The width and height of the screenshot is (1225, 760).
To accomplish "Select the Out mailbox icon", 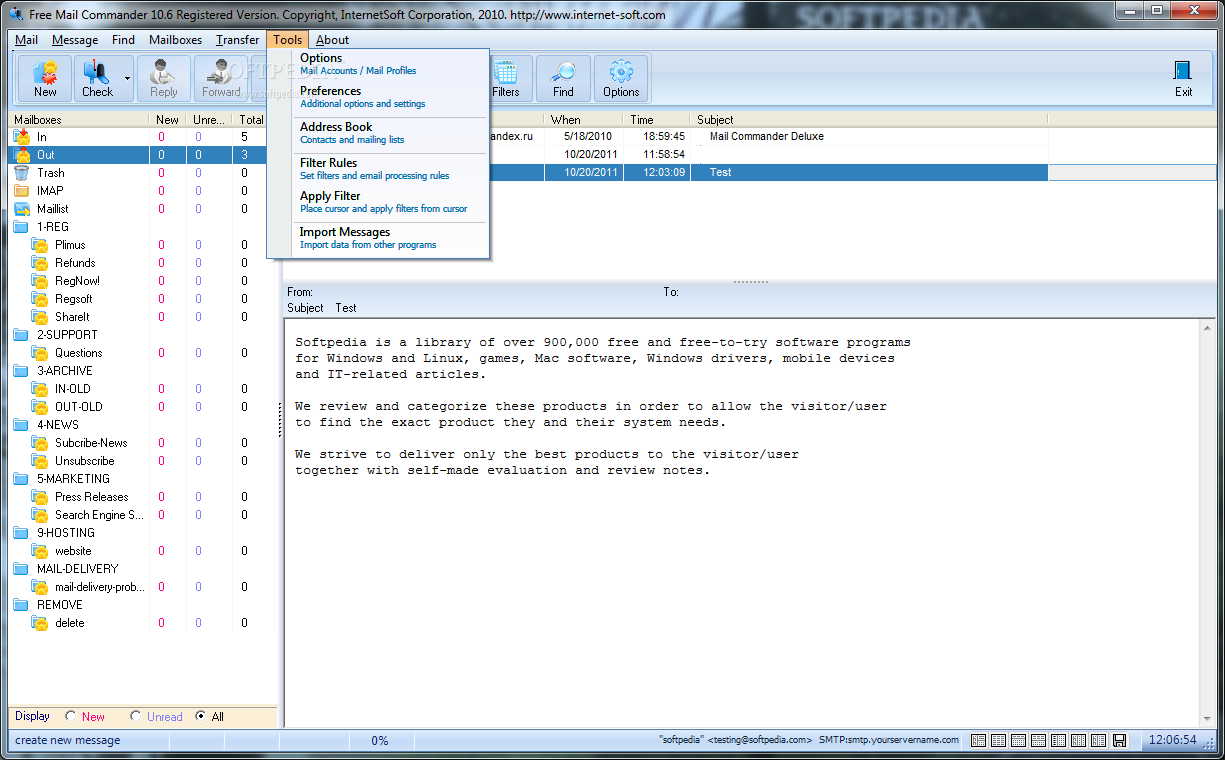I will 21,155.
